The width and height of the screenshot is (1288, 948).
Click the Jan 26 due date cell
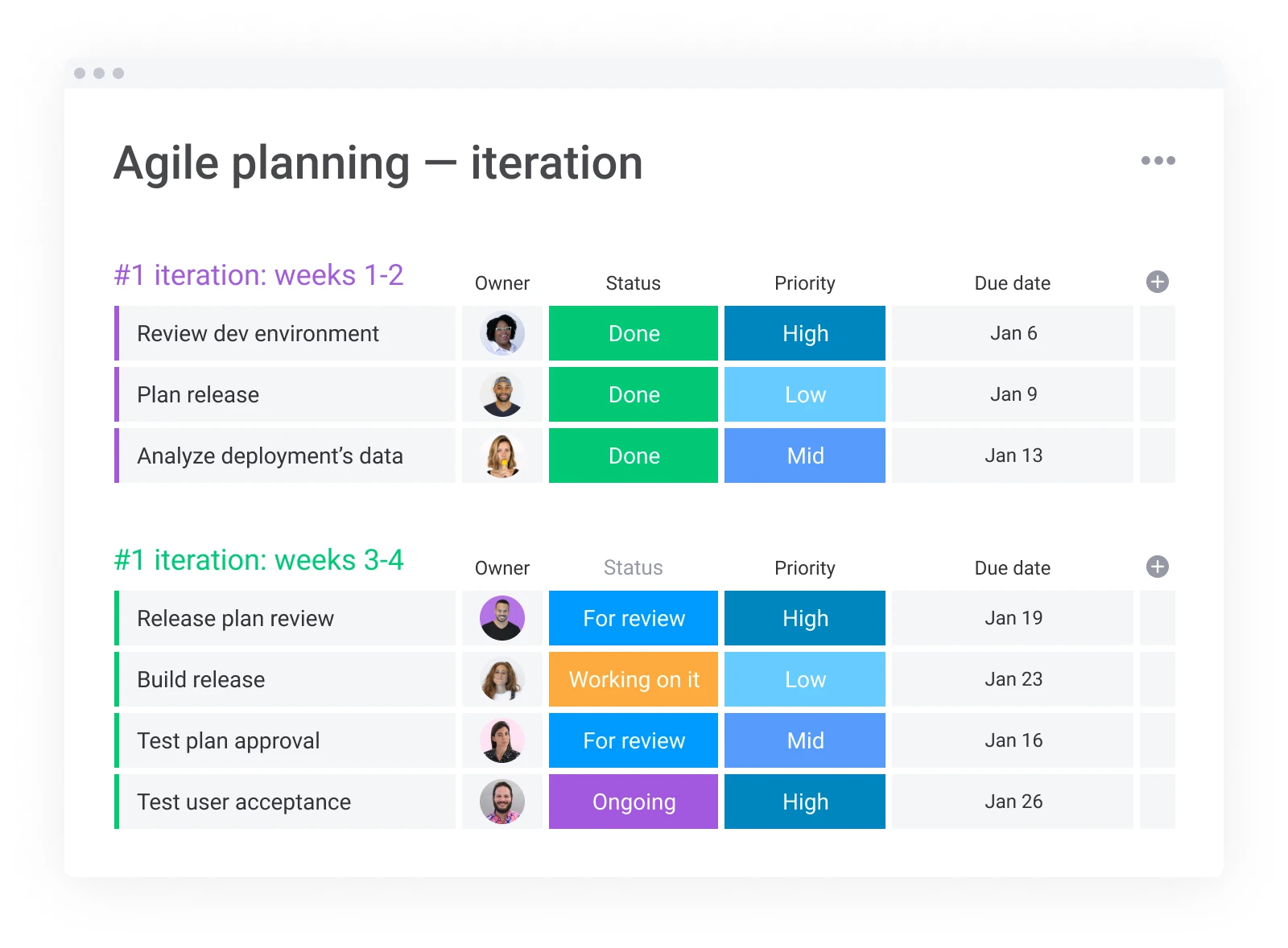(x=1013, y=802)
